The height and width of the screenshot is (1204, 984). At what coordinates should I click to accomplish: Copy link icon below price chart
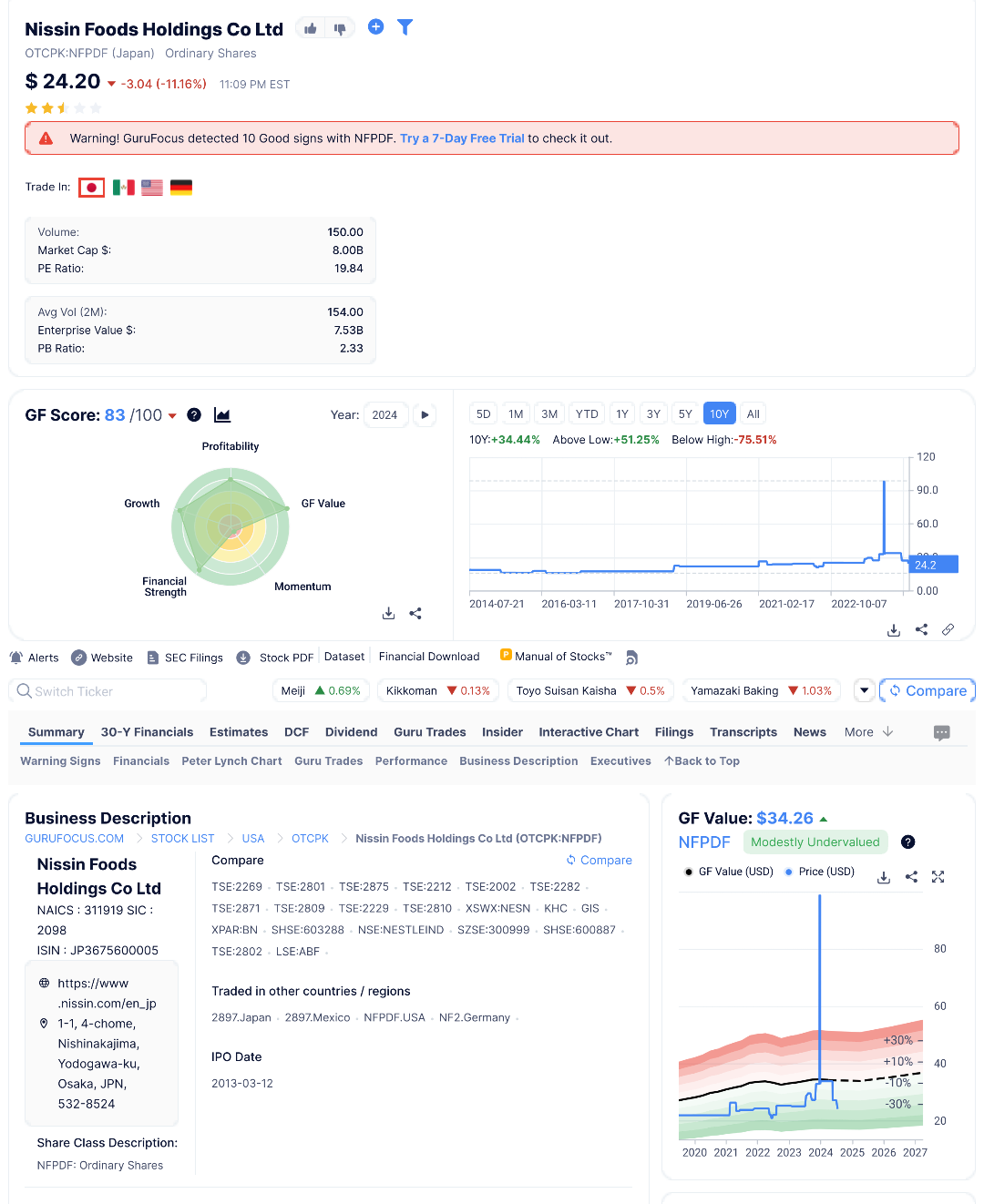[948, 630]
